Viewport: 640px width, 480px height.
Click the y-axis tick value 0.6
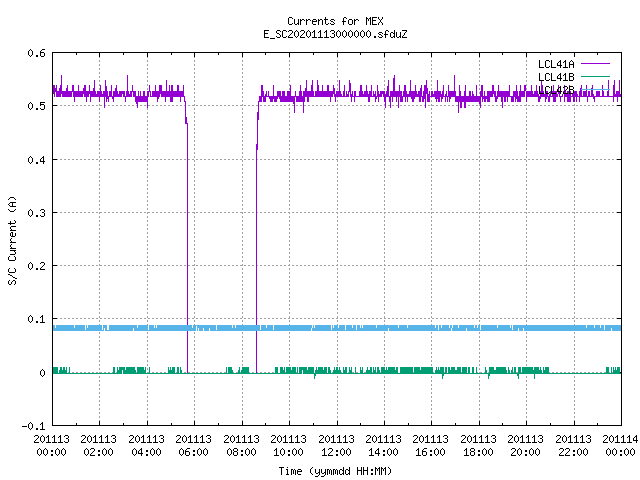click(x=36, y=53)
